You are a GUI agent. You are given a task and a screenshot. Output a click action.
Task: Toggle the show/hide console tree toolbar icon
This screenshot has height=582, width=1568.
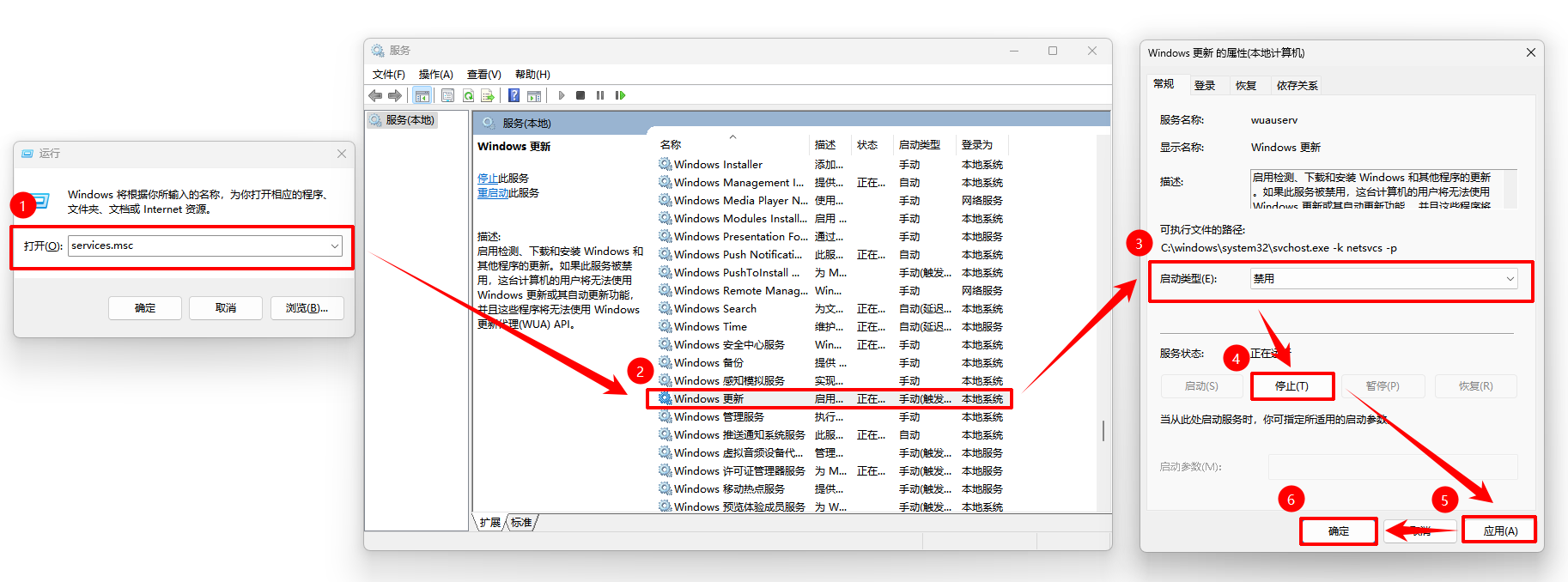[422, 95]
